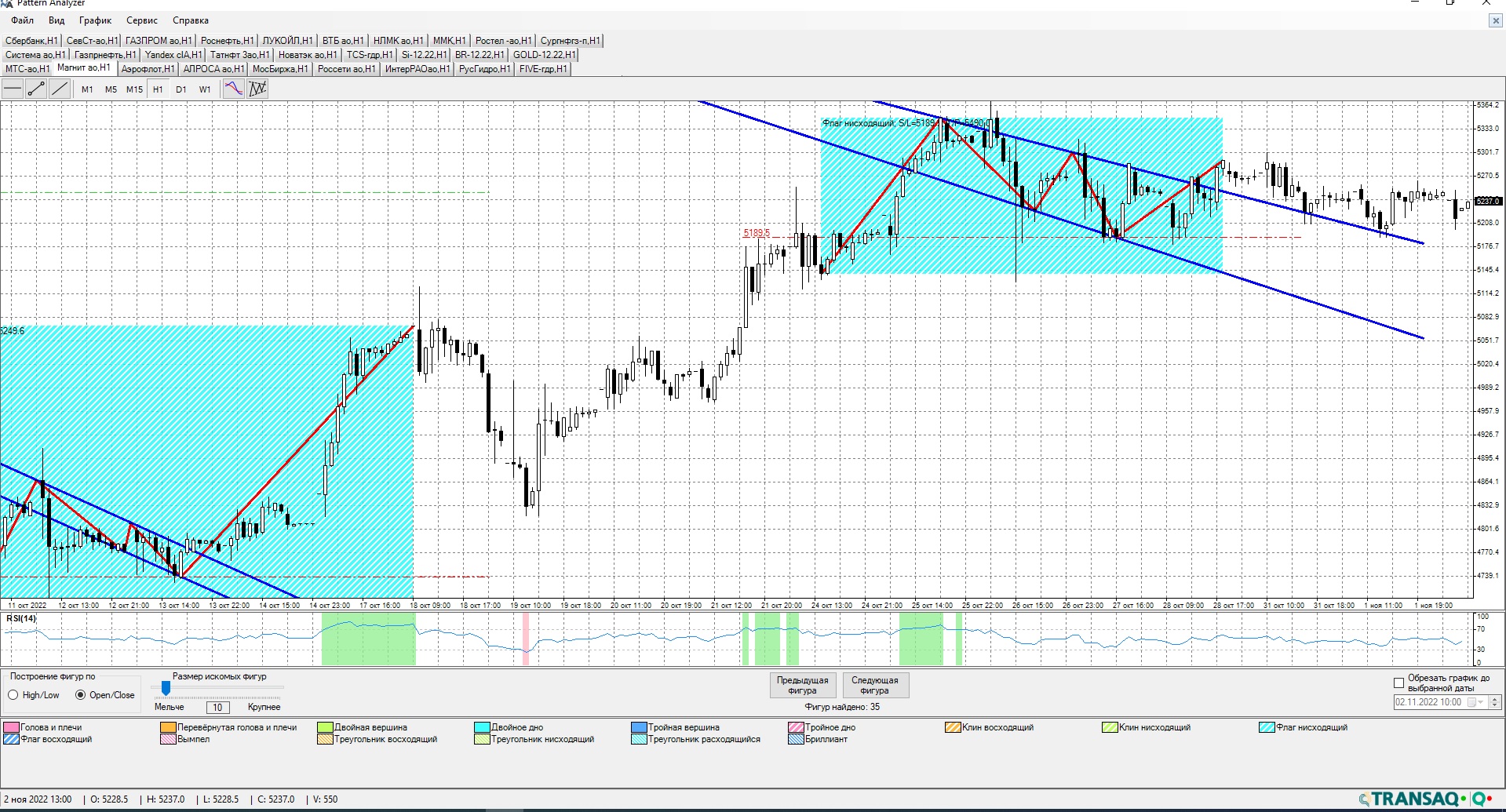Open the Файл menu
This screenshot has height=812, width=1506.
click(x=22, y=20)
